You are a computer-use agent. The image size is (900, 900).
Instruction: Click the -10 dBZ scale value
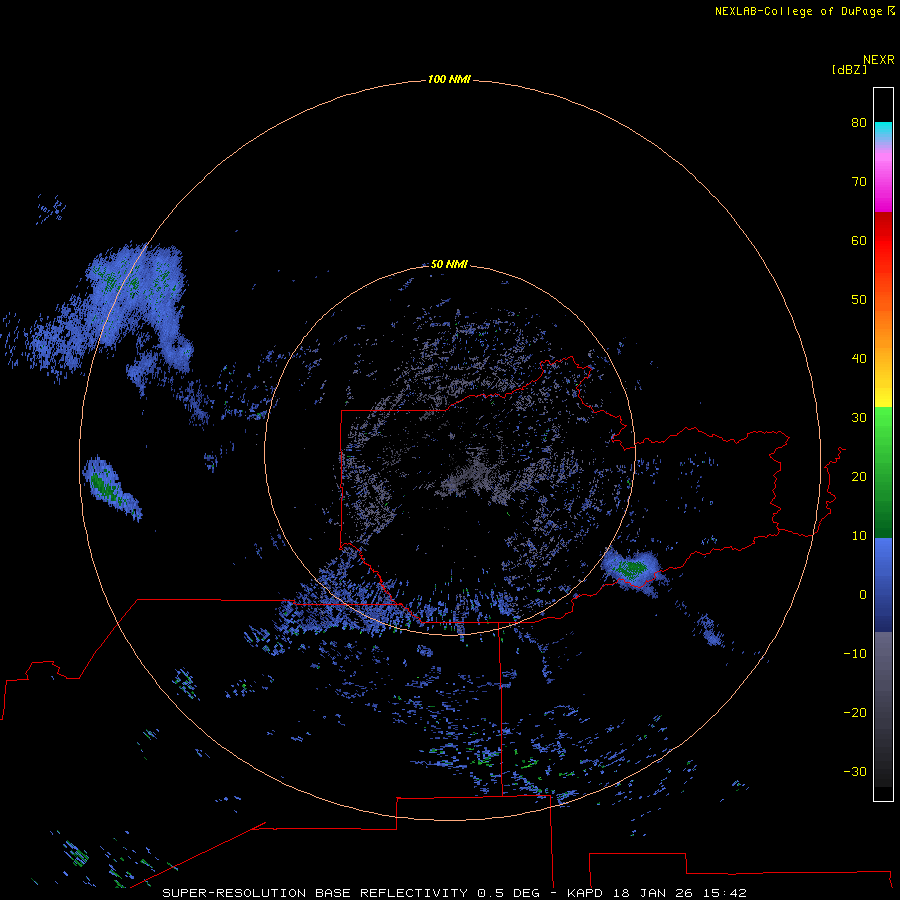855,653
